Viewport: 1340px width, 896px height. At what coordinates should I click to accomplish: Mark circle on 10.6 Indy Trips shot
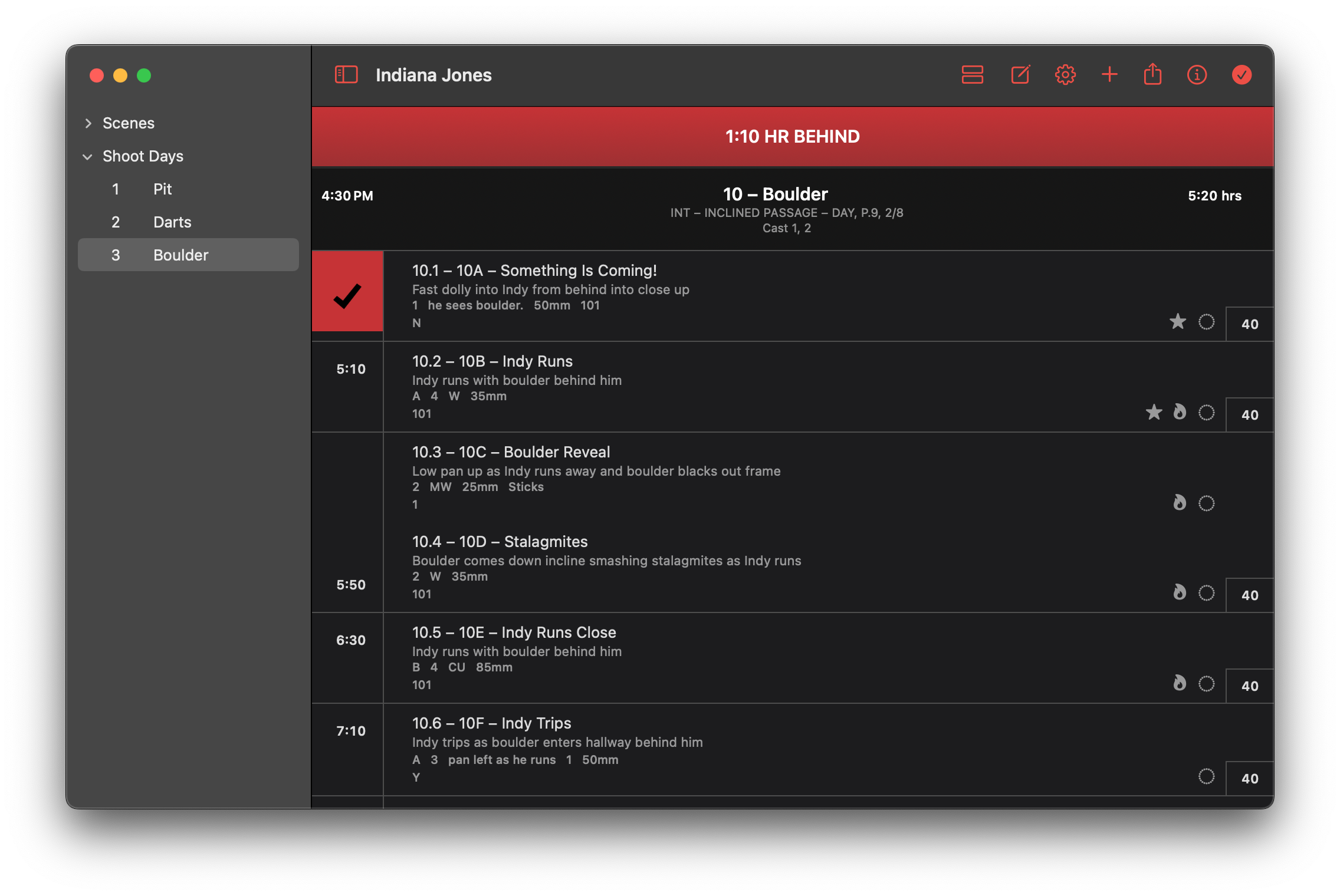[x=1206, y=776]
